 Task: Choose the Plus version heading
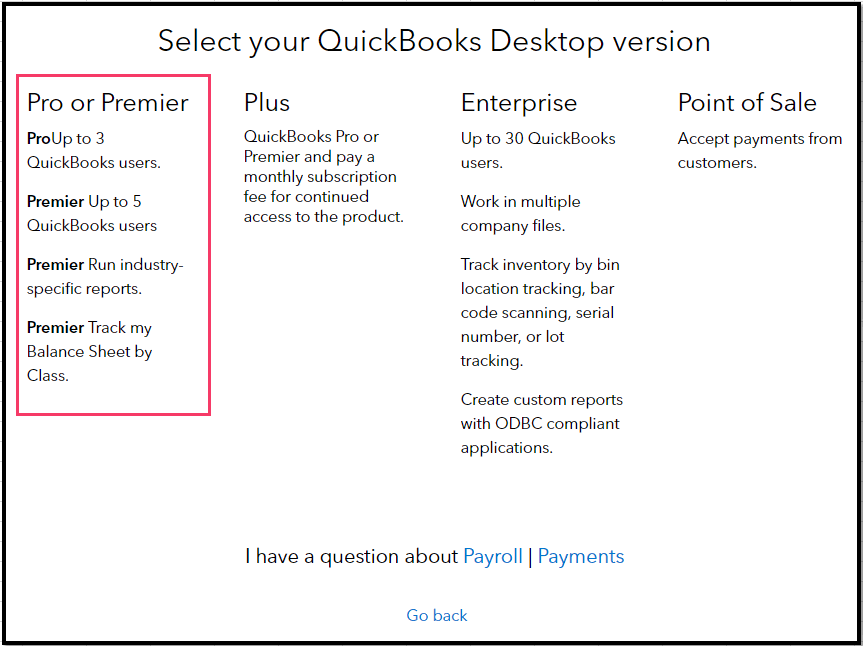(267, 103)
